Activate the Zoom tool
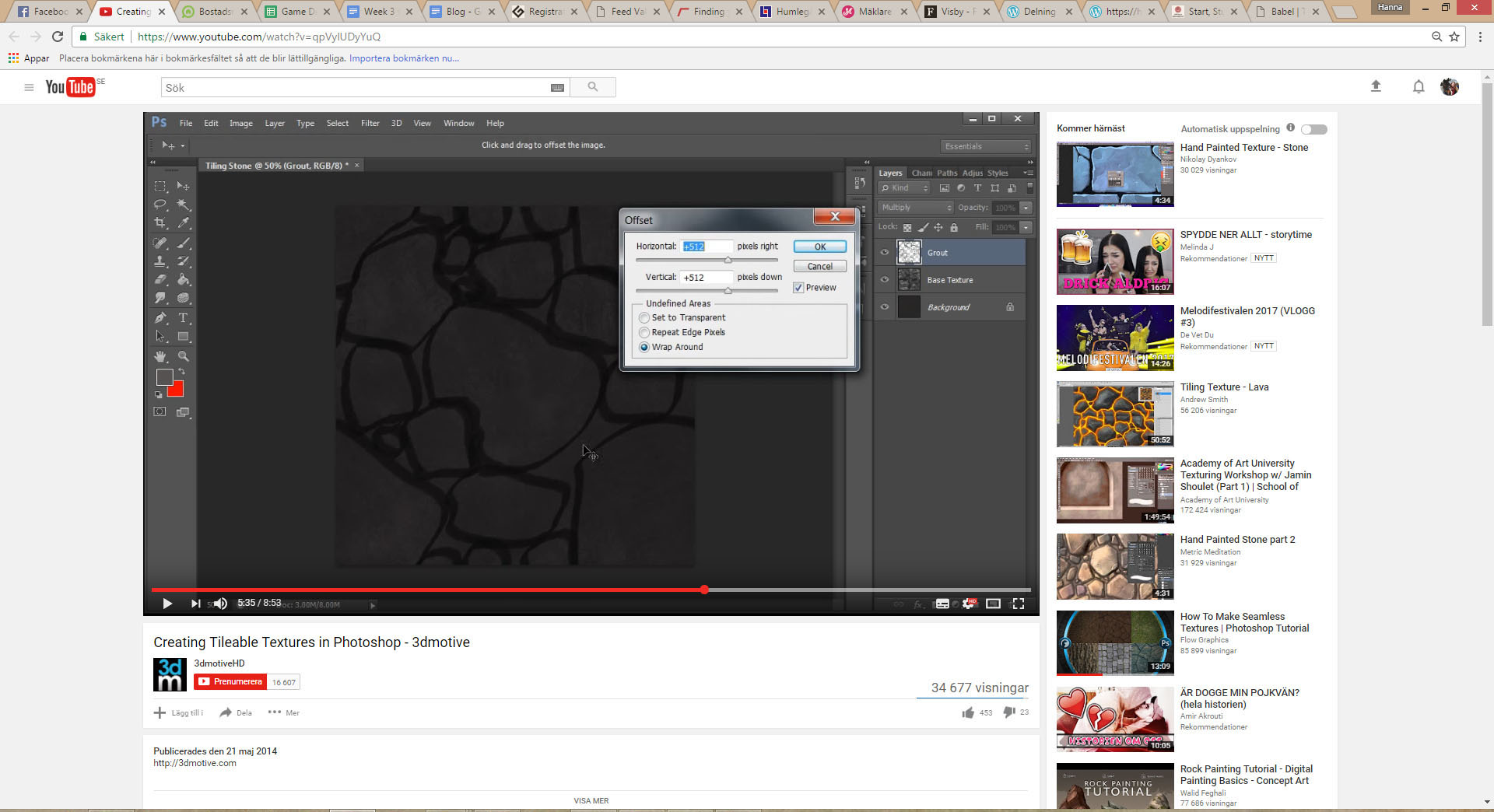Viewport: 1494px width, 812px height. click(x=182, y=356)
